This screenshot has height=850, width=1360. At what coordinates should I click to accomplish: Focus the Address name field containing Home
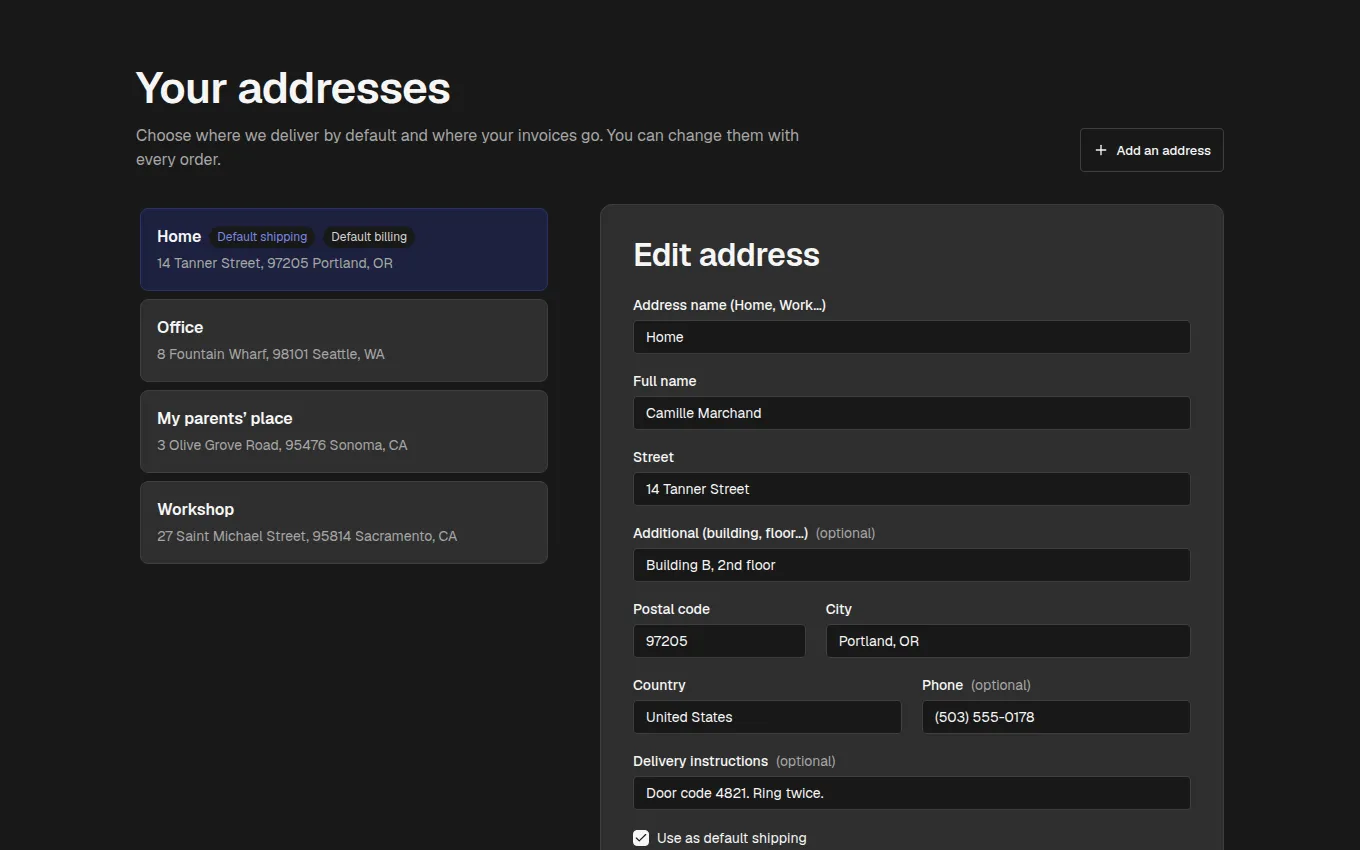click(x=912, y=337)
